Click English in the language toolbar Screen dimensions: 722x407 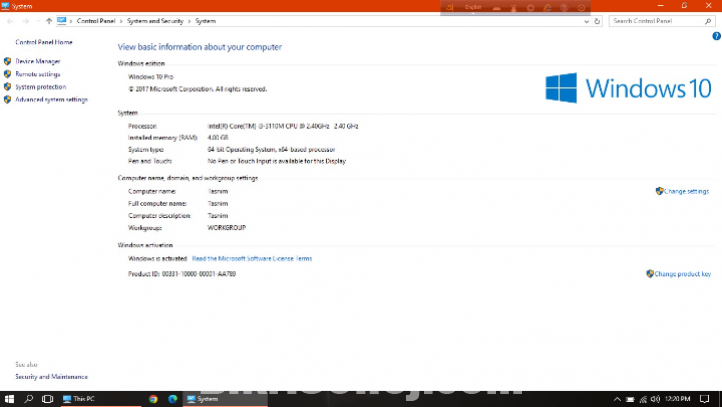point(473,7)
